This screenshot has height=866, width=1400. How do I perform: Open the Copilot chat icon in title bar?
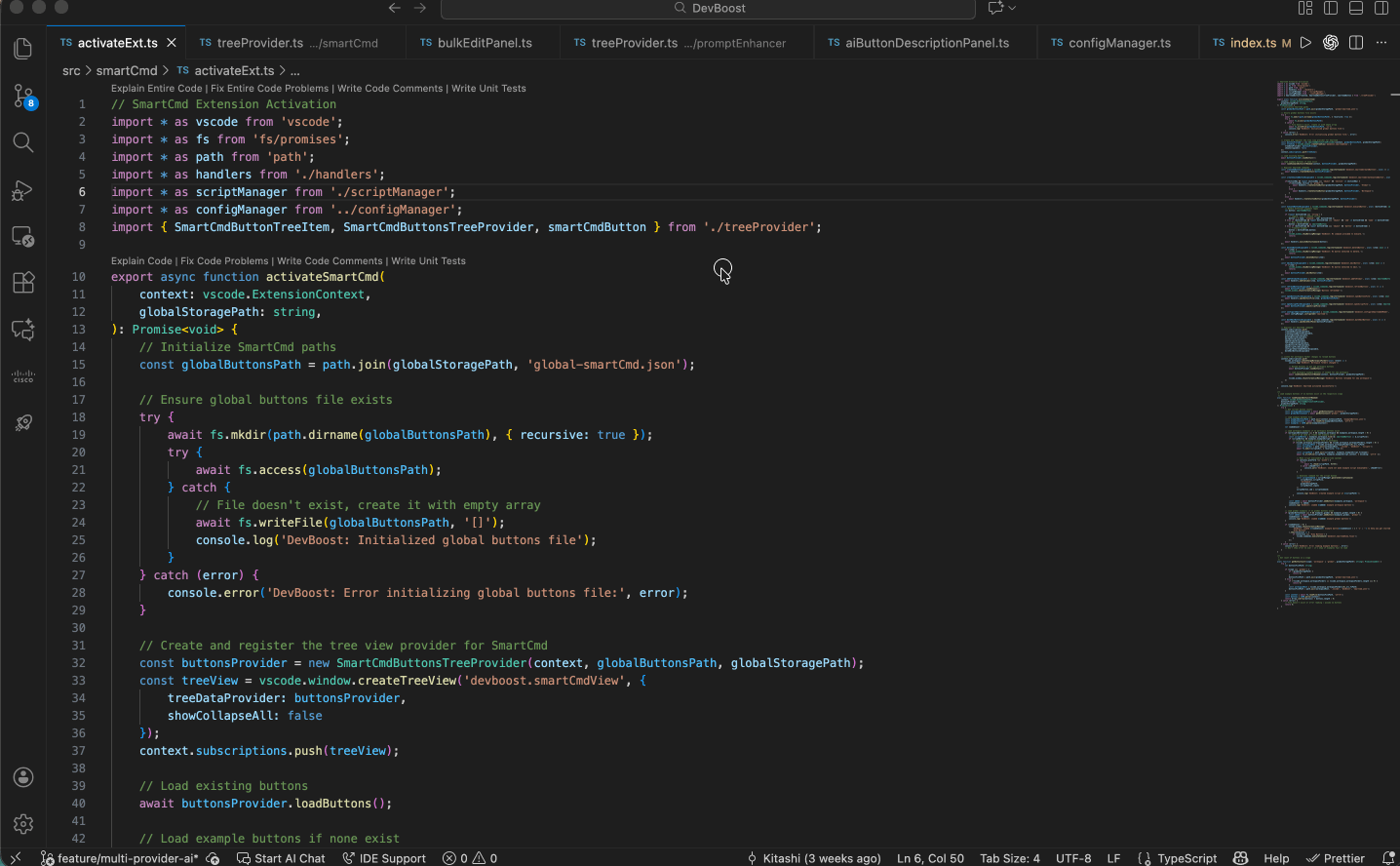(995, 8)
